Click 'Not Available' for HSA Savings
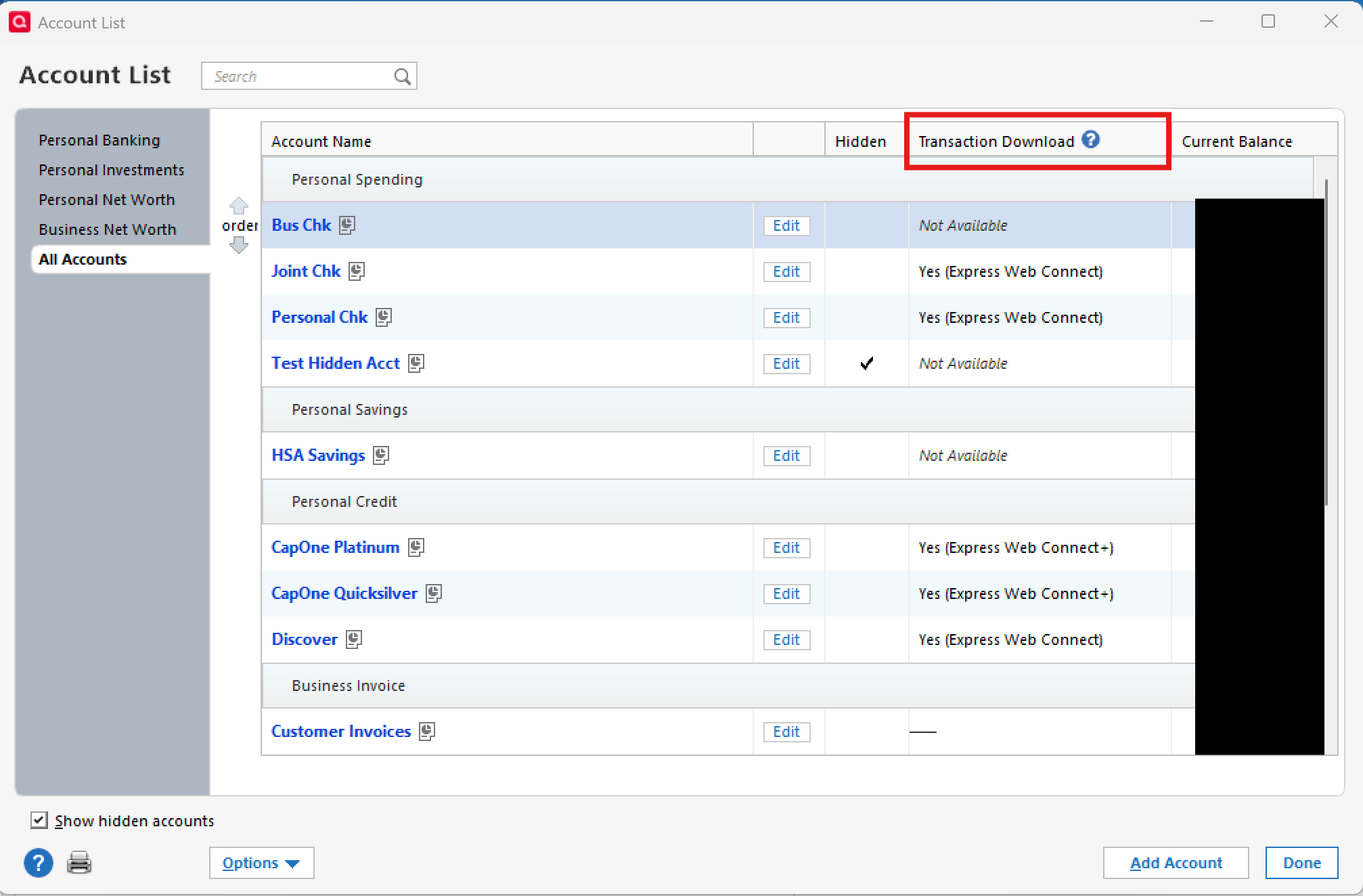1363x896 pixels. (963, 455)
